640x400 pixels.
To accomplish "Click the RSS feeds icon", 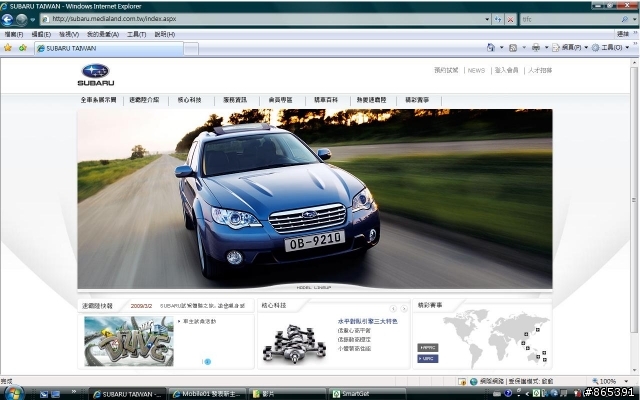I will [x=513, y=48].
